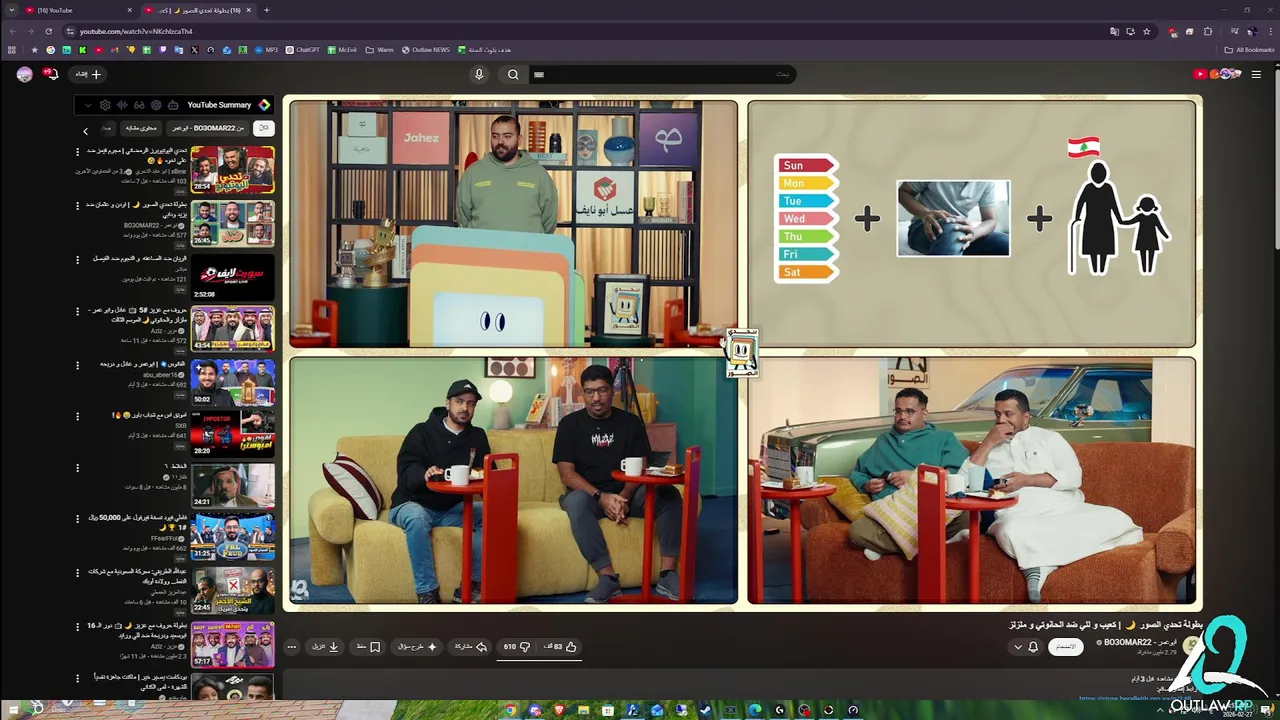
Task: Click the Ask (طرح سؤال) sparkle button
Action: [x=418, y=647]
